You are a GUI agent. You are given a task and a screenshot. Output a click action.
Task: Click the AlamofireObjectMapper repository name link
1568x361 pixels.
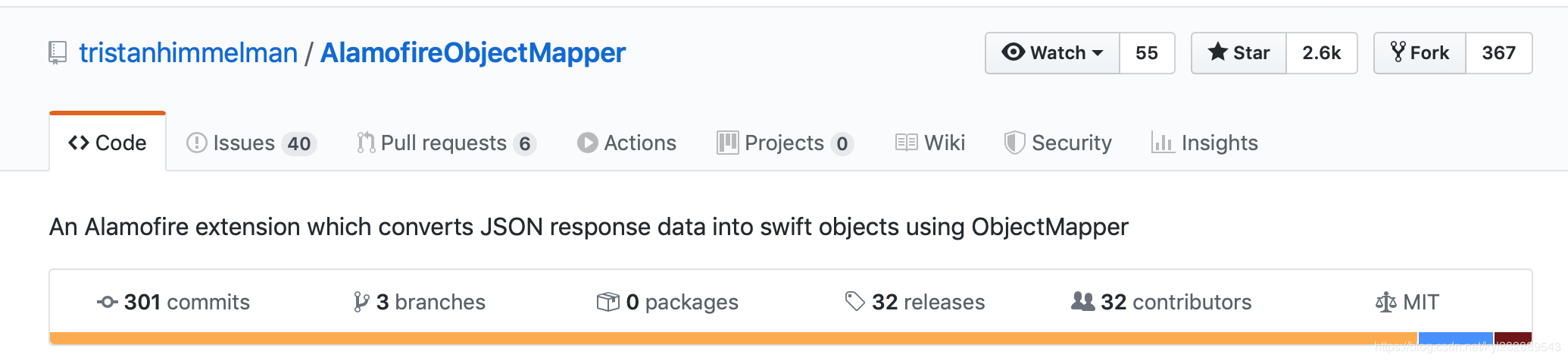click(x=473, y=53)
